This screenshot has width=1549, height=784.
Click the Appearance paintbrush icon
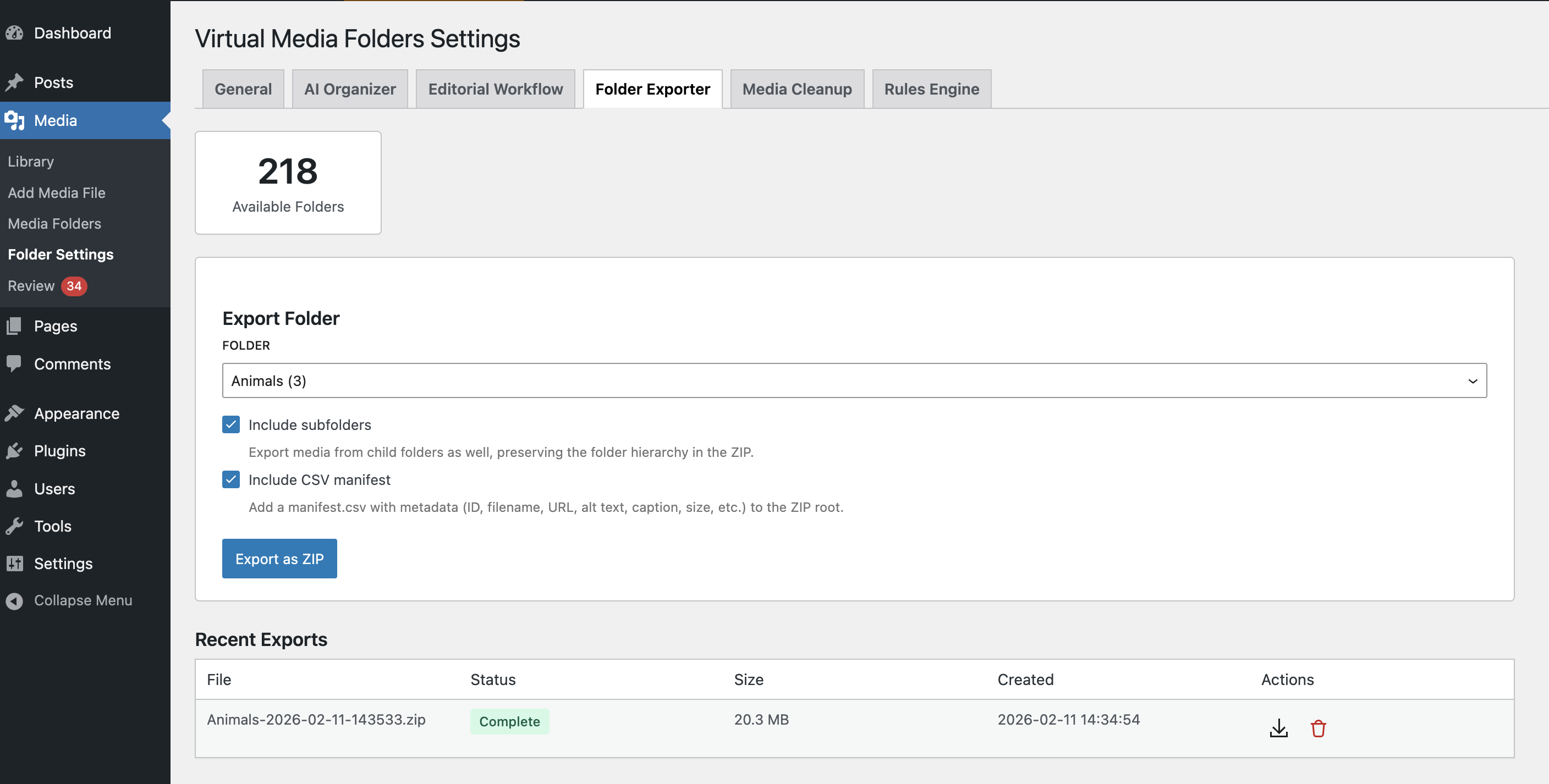tap(14, 413)
